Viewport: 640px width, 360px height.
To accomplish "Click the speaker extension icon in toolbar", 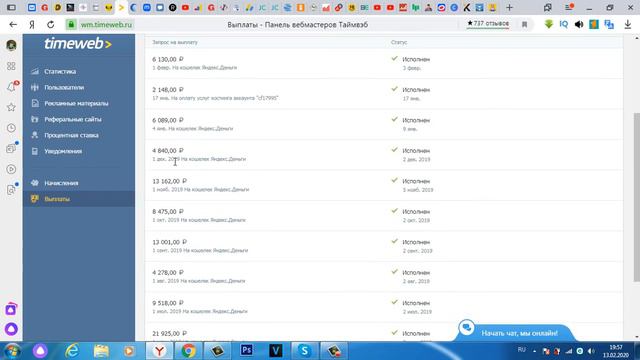I will 579,24.
